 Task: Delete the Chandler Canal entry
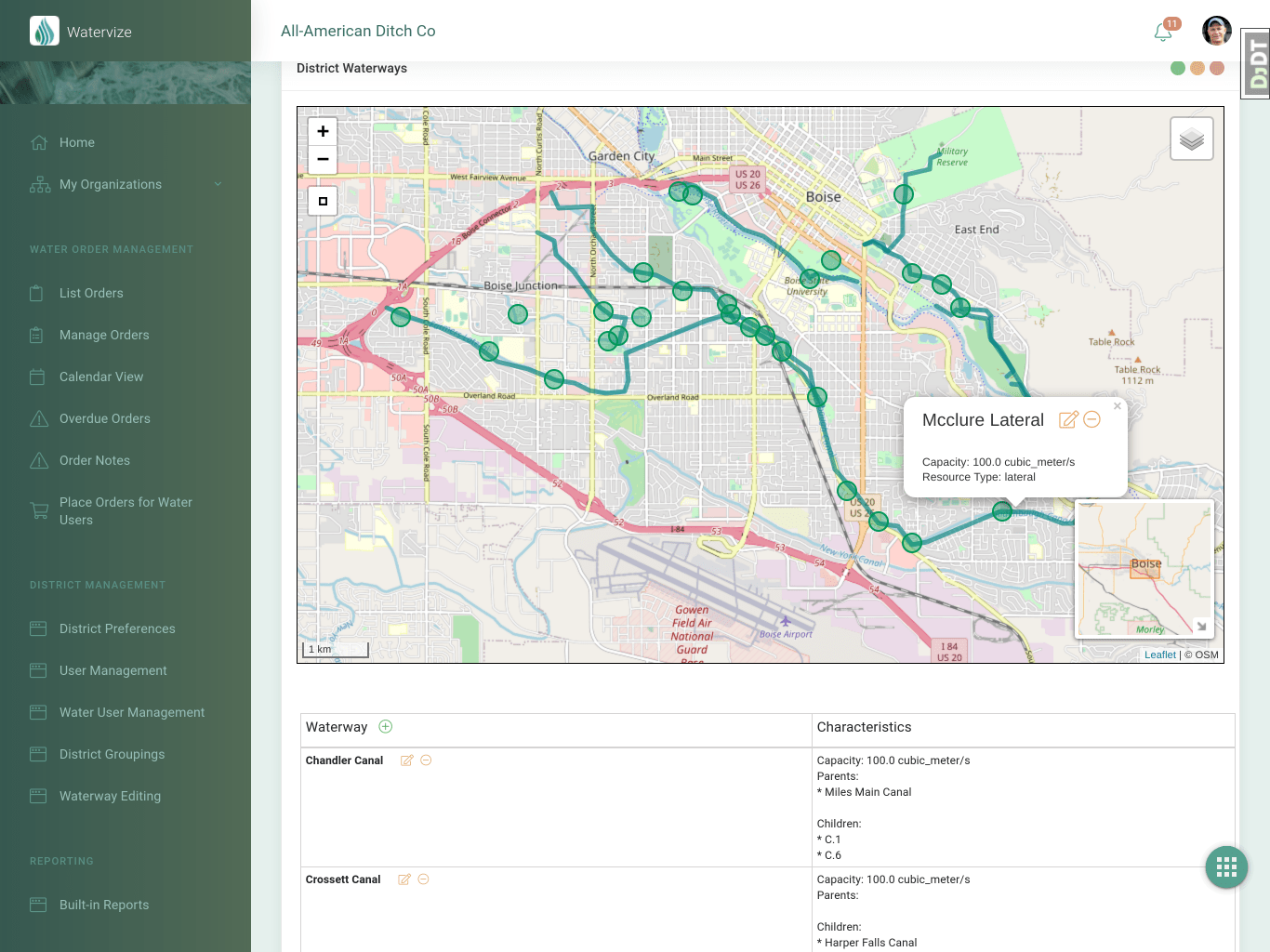tap(426, 760)
